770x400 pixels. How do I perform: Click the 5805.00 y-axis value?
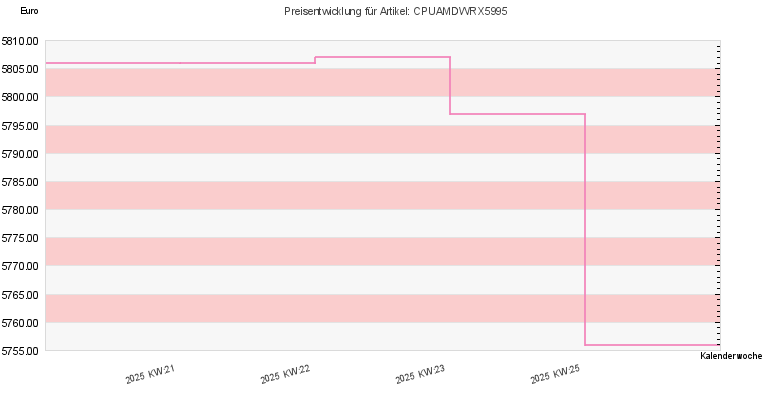(20, 69)
